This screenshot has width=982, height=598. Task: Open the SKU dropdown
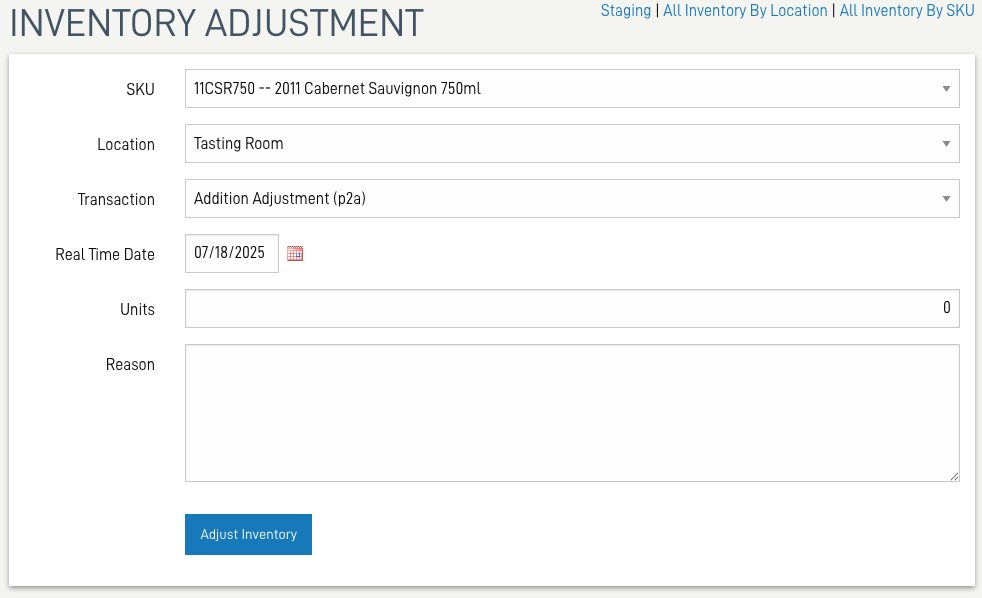pyautogui.click(x=572, y=88)
